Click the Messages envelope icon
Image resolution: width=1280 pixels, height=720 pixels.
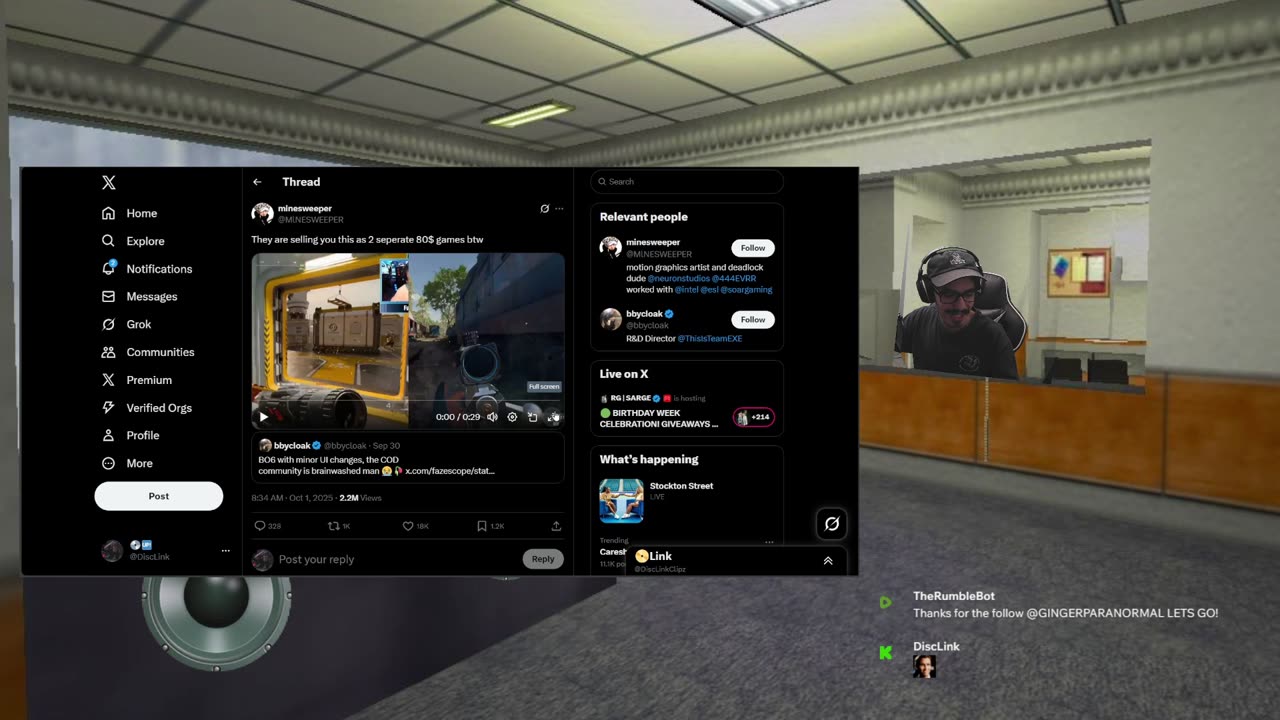108,297
